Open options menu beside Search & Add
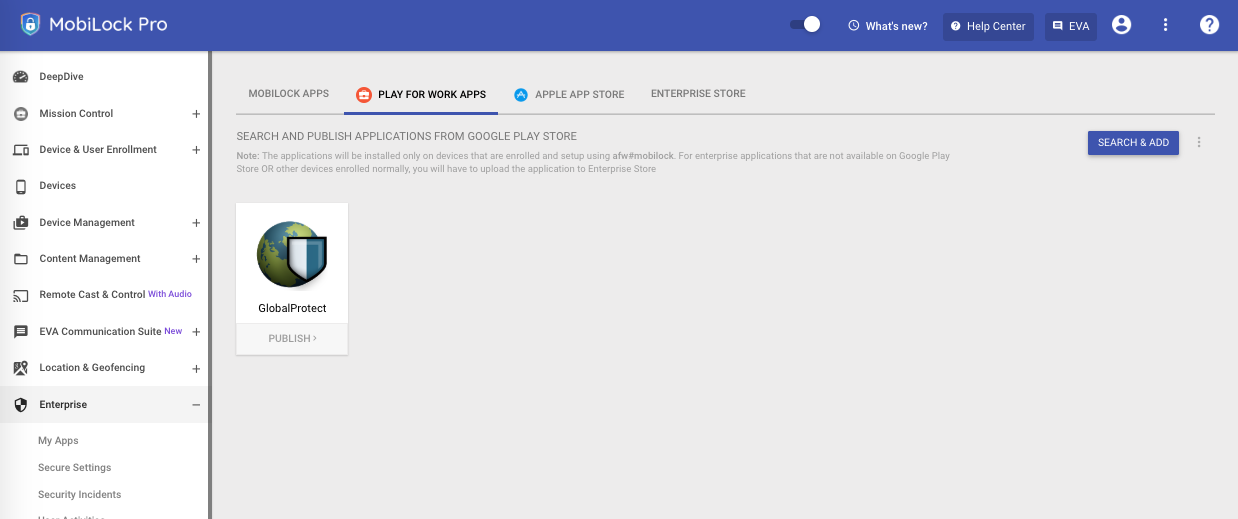Screen dimensions: 1238x519 (1199, 143)
